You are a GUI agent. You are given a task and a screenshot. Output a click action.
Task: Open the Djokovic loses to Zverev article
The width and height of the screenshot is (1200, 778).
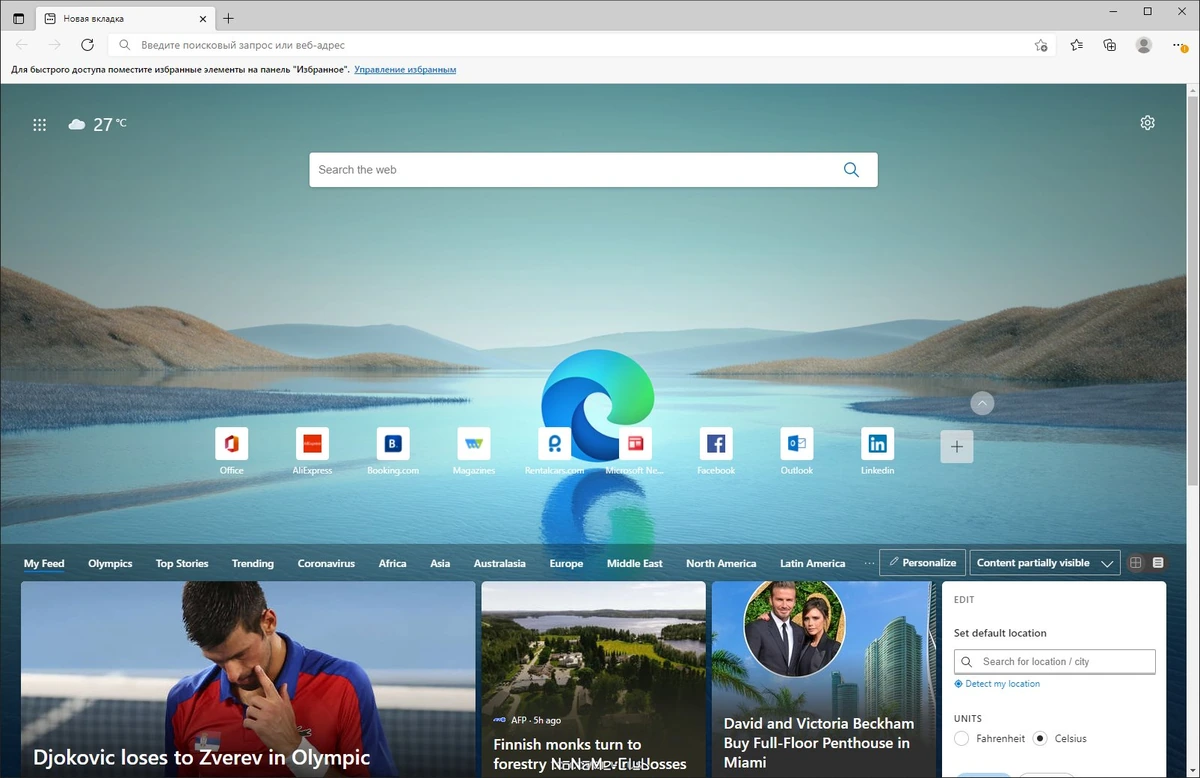click(248, 680)
